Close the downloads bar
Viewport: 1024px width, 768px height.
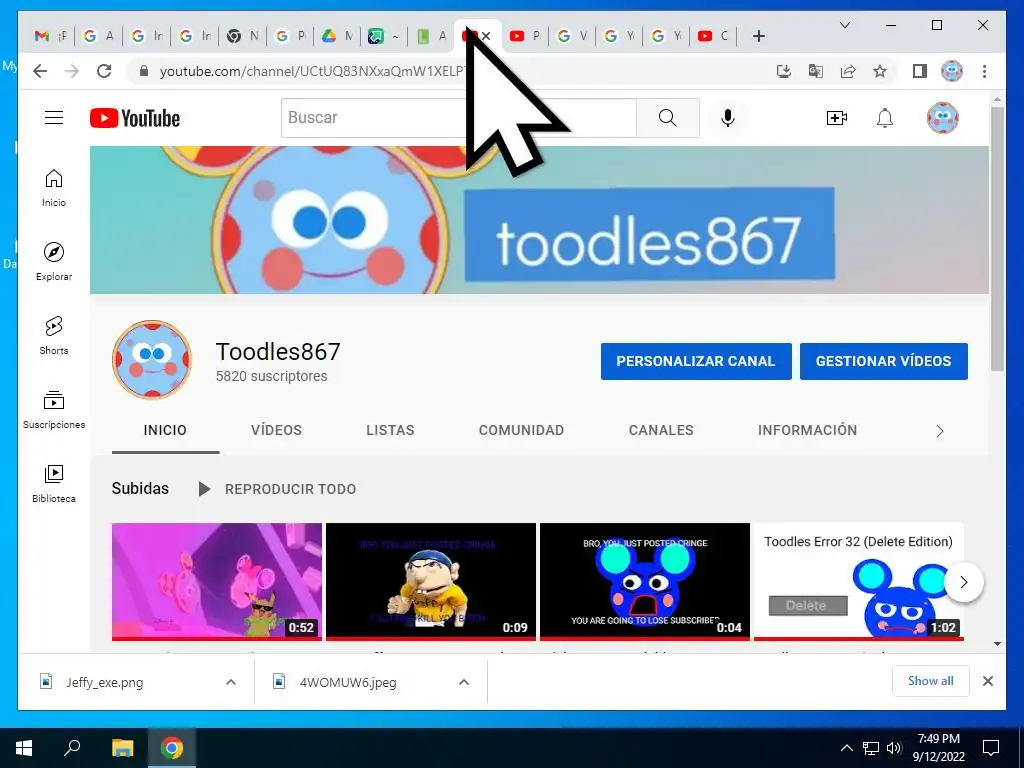click(988, 681)
